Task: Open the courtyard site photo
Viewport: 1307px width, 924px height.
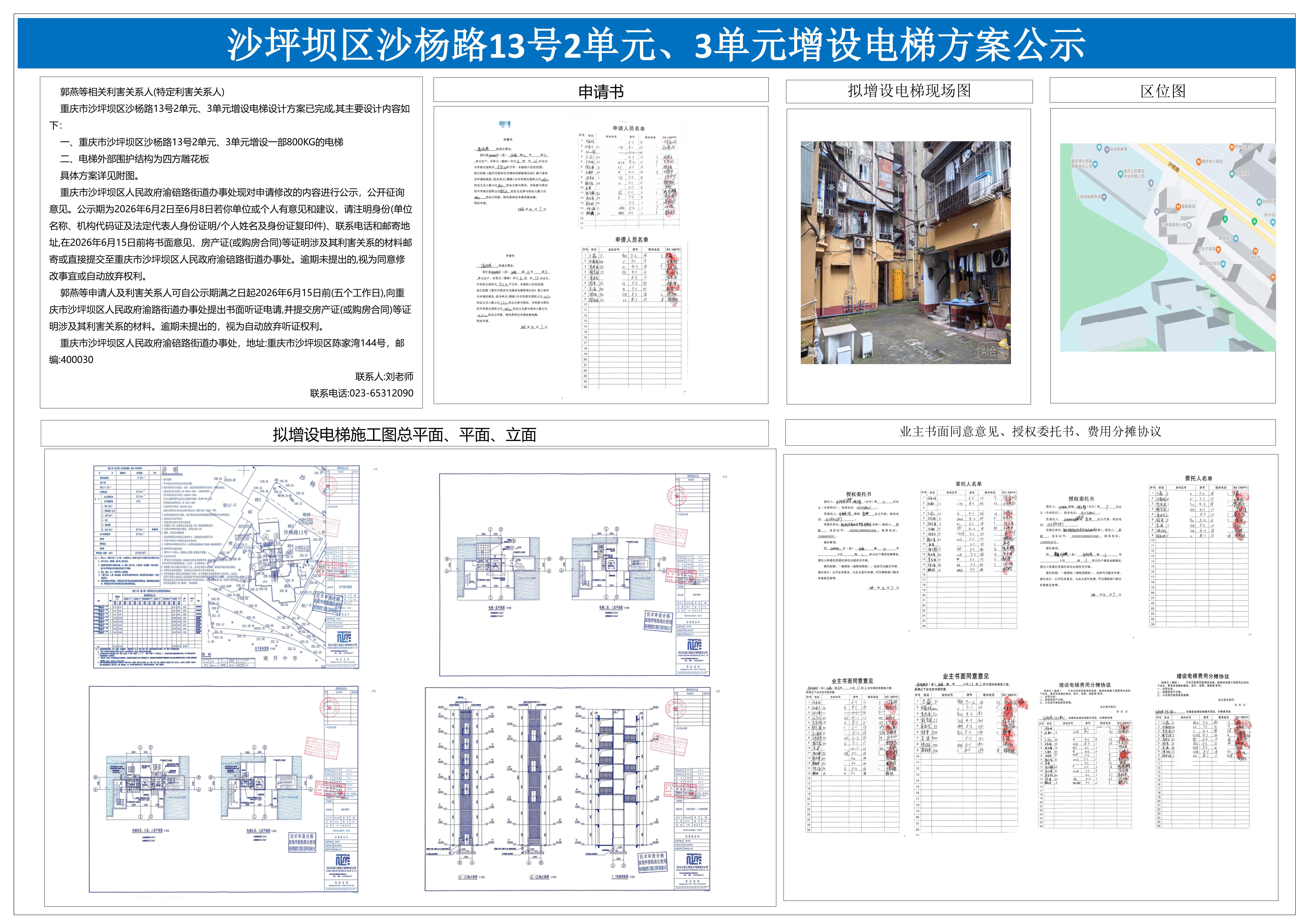Action: pyautogui.click(x=906, y=253)
